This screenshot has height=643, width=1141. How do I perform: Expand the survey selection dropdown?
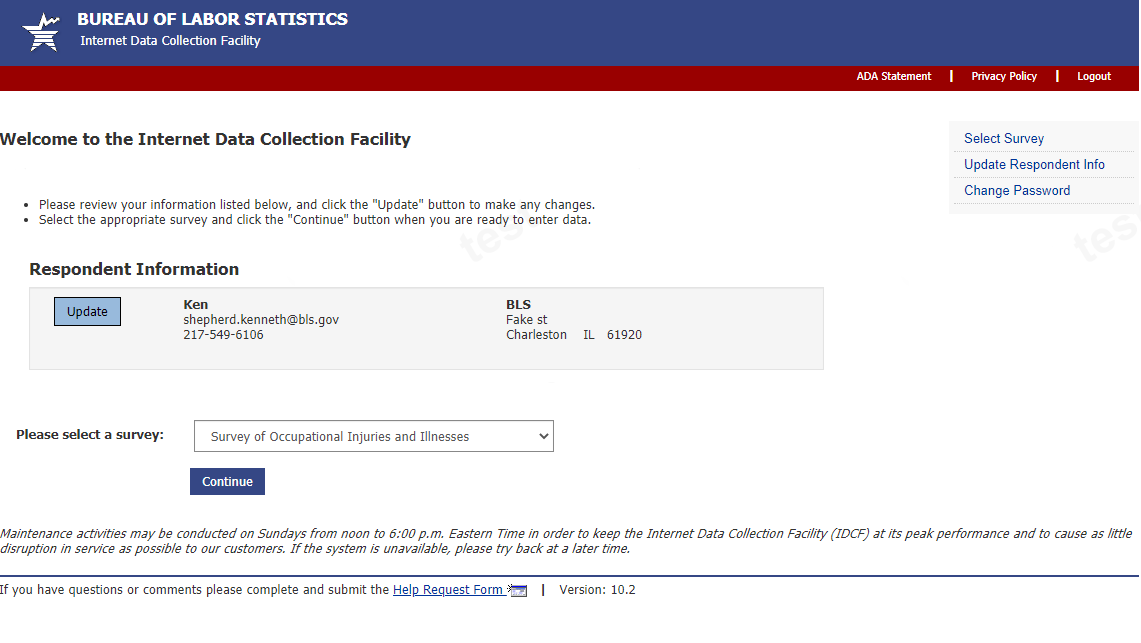point(373,436)
